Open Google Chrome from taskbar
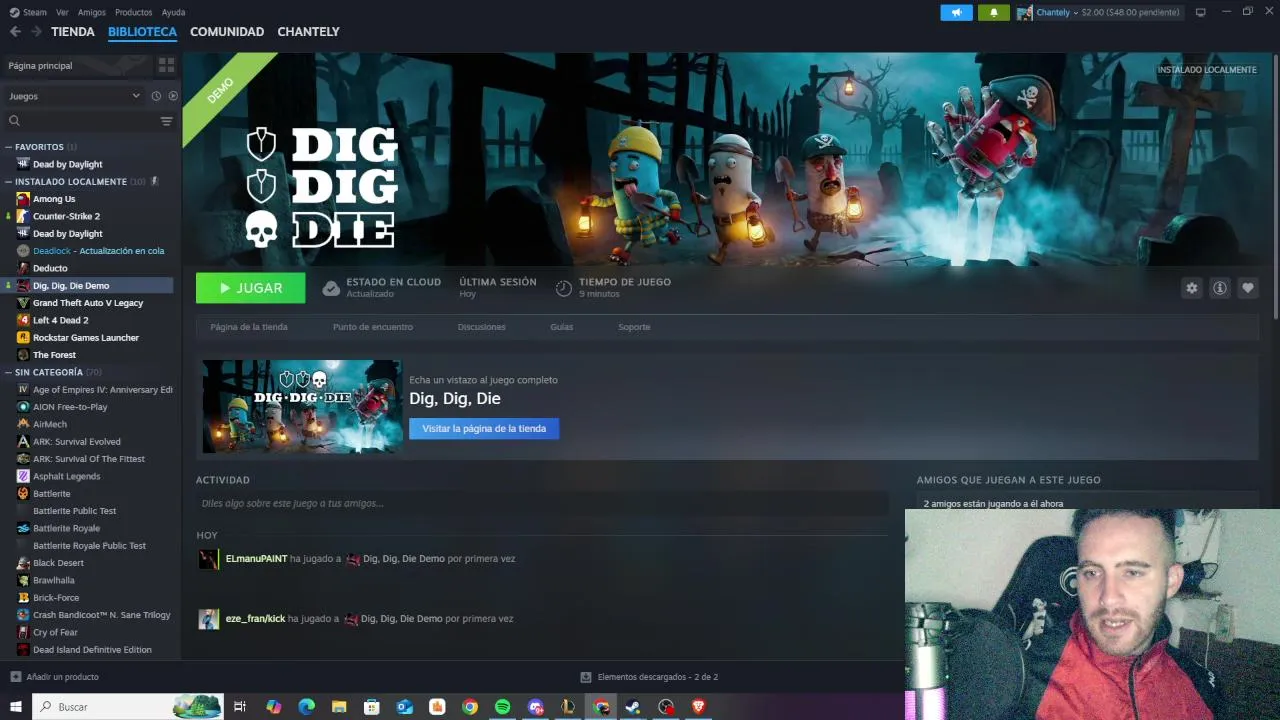The height and width of the screenshot is (720, 1280). pos(470,707)
